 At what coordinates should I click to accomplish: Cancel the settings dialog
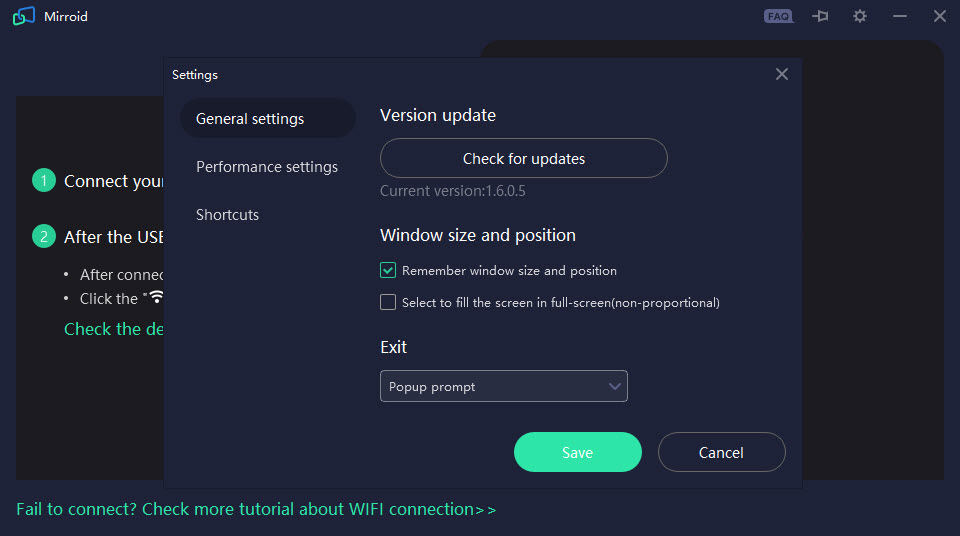(x=721, y=452)
